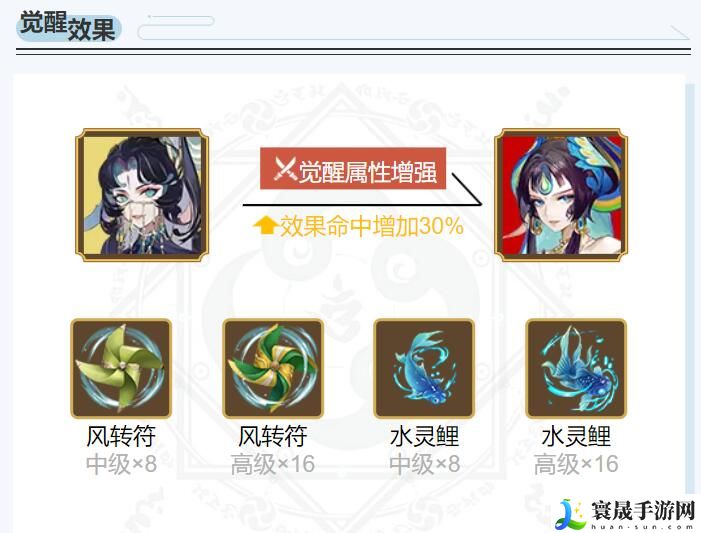Click the 高级×16 label under 风转符
The width and height of the screenshot is (701, 533).
pyautogui.click(x=273, y=464)
